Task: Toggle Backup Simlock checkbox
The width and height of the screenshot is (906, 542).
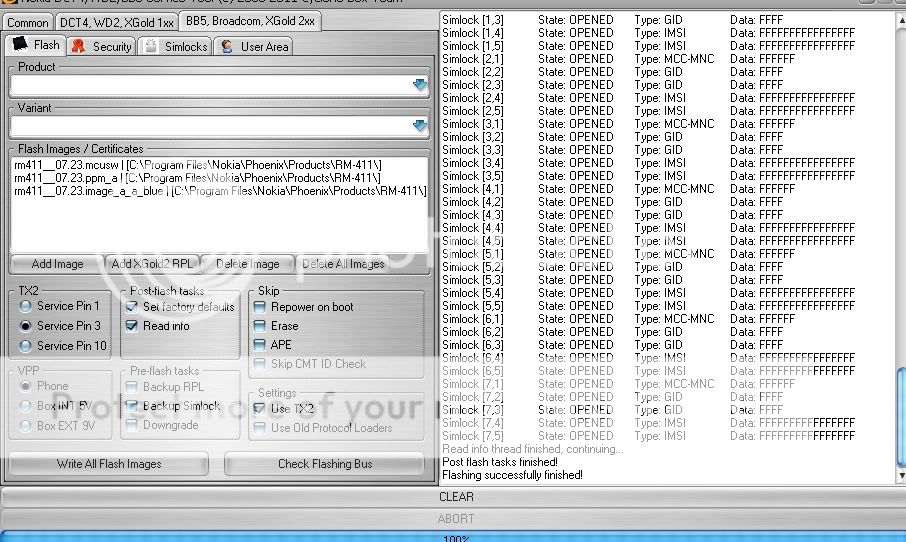Action: pos(132,406)
